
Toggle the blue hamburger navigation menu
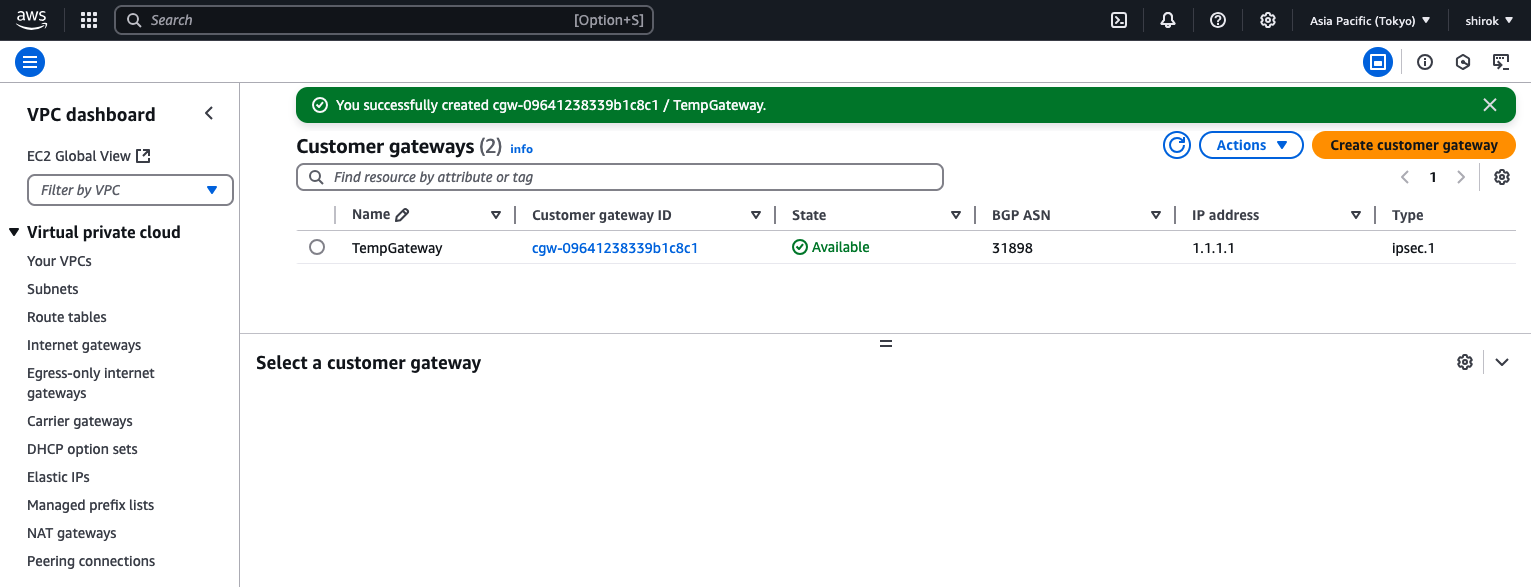(30, 62)
